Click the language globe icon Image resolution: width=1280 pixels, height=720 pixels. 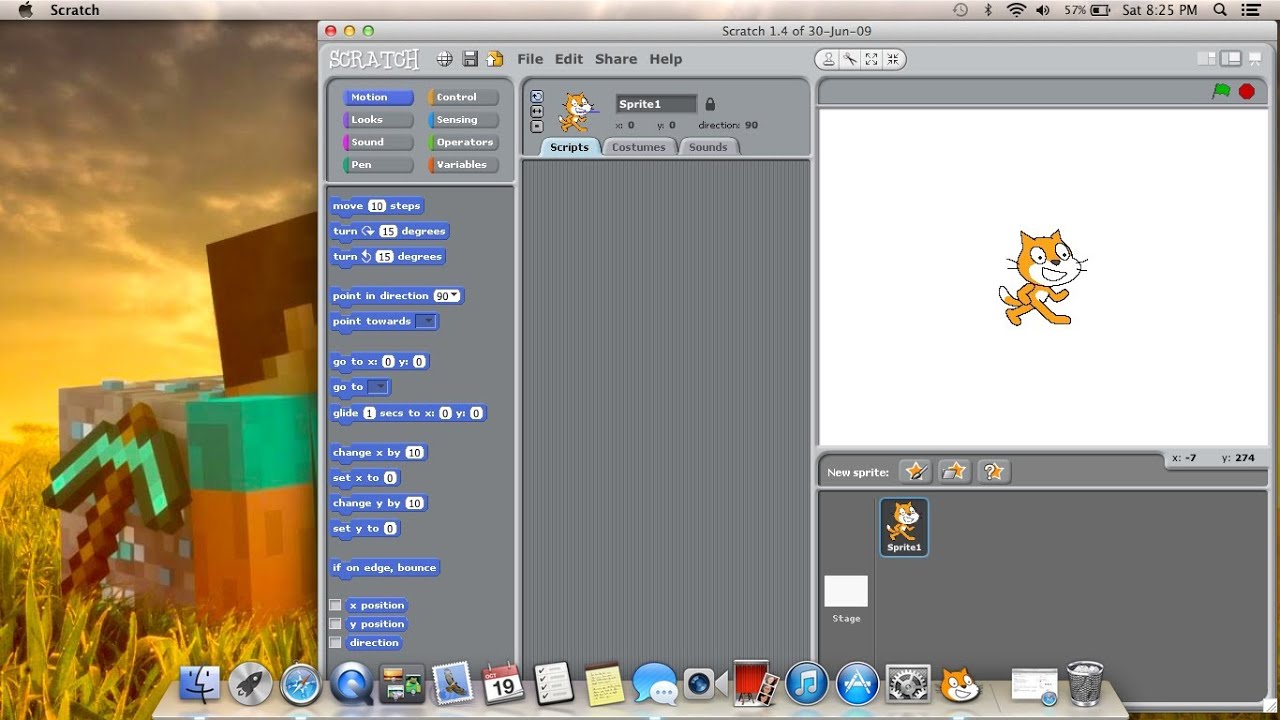tap(445, 59)
